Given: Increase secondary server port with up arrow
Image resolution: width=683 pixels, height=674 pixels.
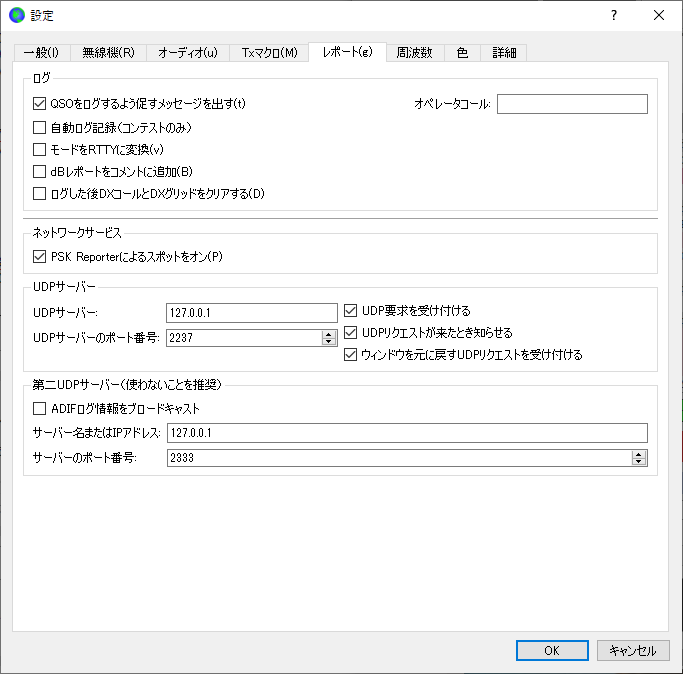Looking at the screenshot, I should click(x=639, y=454).
